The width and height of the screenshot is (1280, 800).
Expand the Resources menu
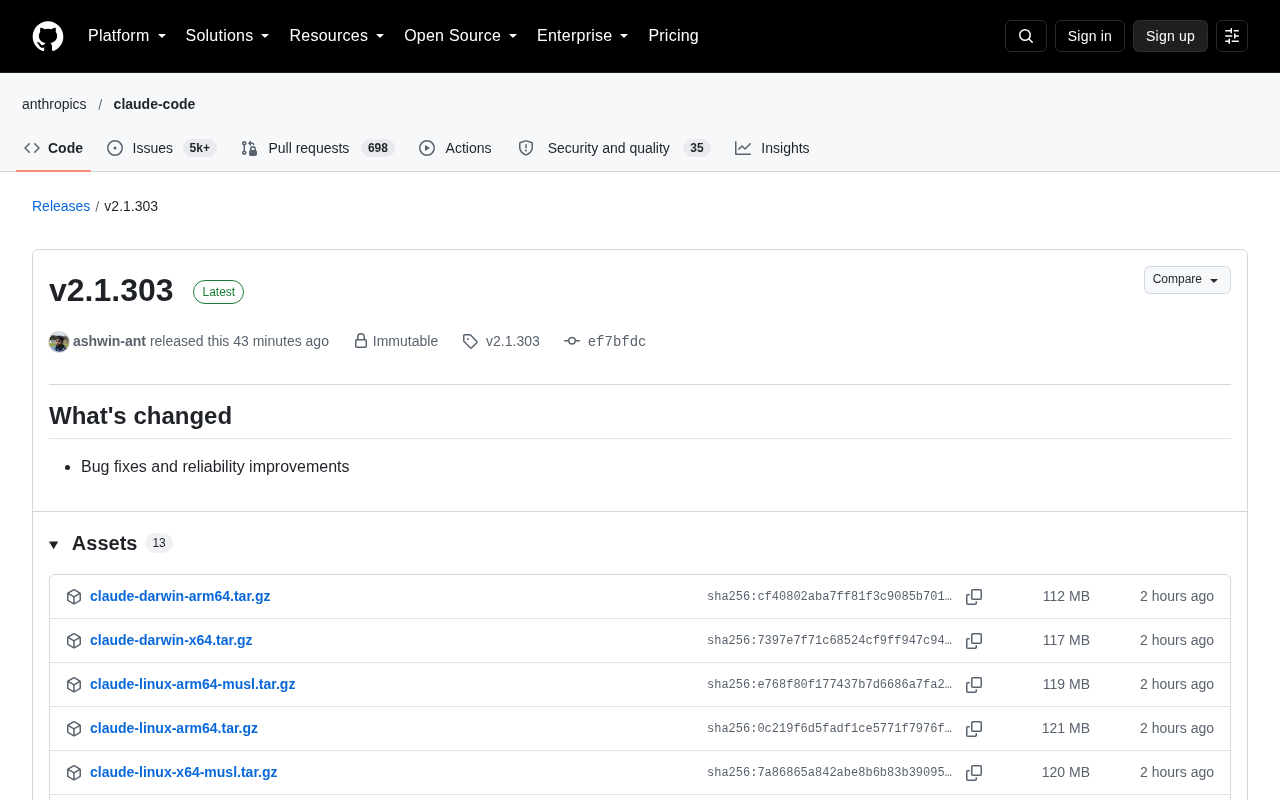pyautogui.click(x=337, y=36)
